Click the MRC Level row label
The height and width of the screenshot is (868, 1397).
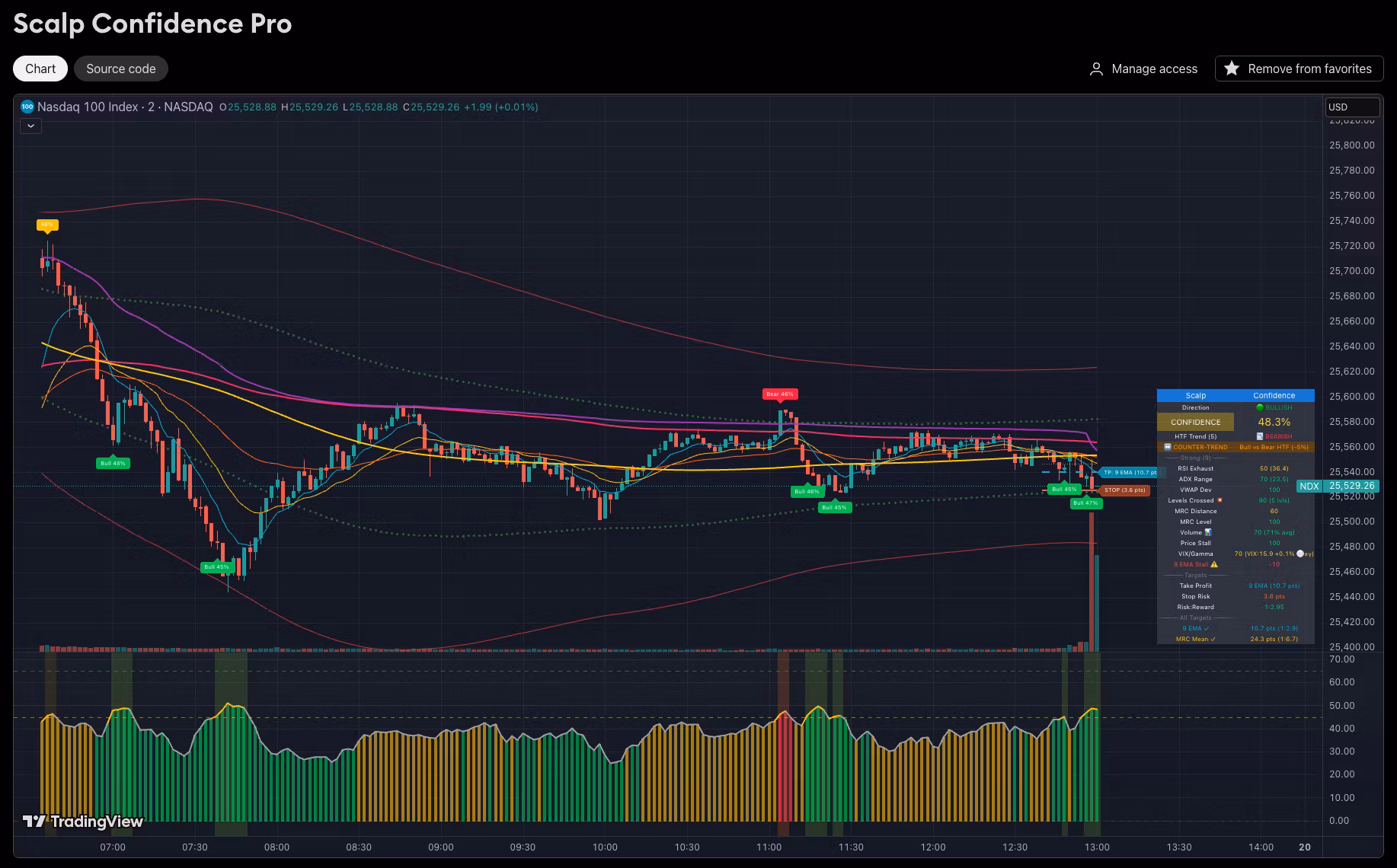pyautogui.click(x=1197, y=522)
